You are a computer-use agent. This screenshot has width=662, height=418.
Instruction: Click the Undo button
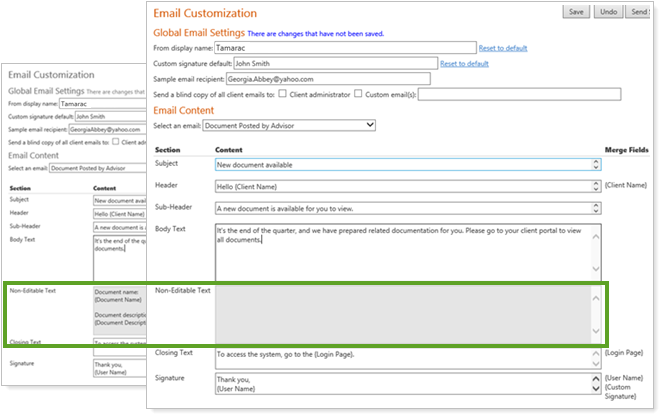[608, 12]
